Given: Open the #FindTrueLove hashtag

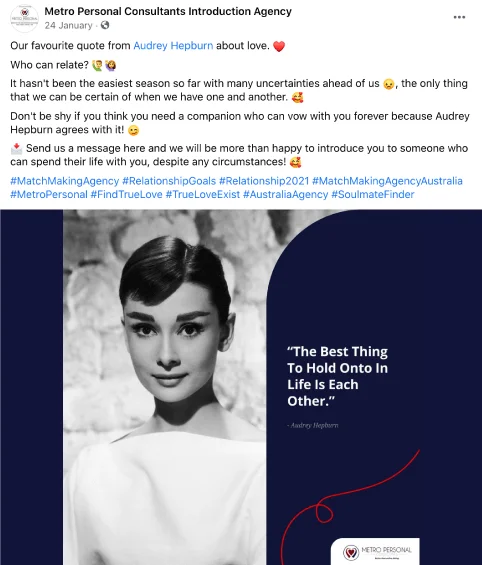Looking at the screenshot, I should pyautogui.click(x=126, y=195).
